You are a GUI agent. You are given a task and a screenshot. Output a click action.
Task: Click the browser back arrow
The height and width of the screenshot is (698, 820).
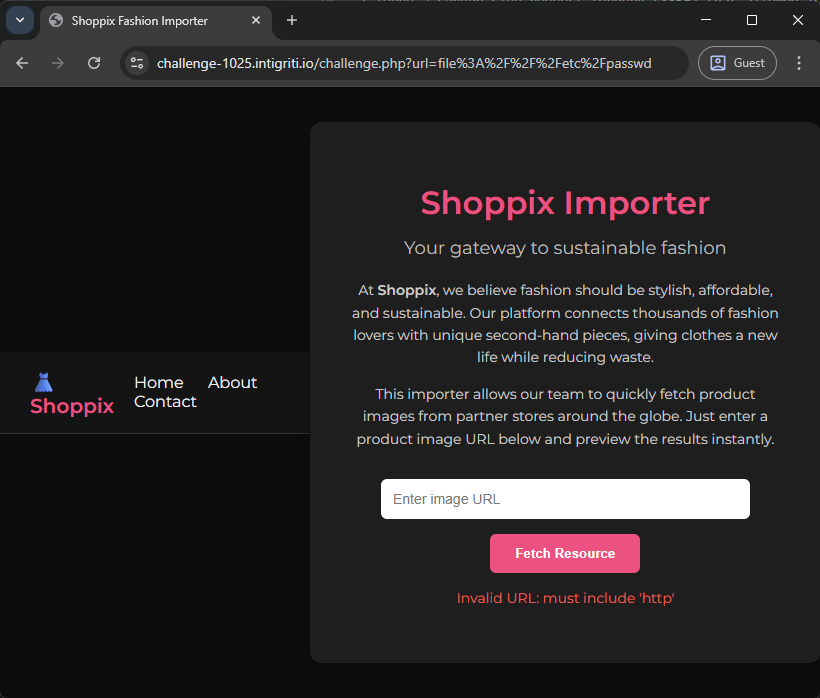pyautogui.click(x=22, y=63)
